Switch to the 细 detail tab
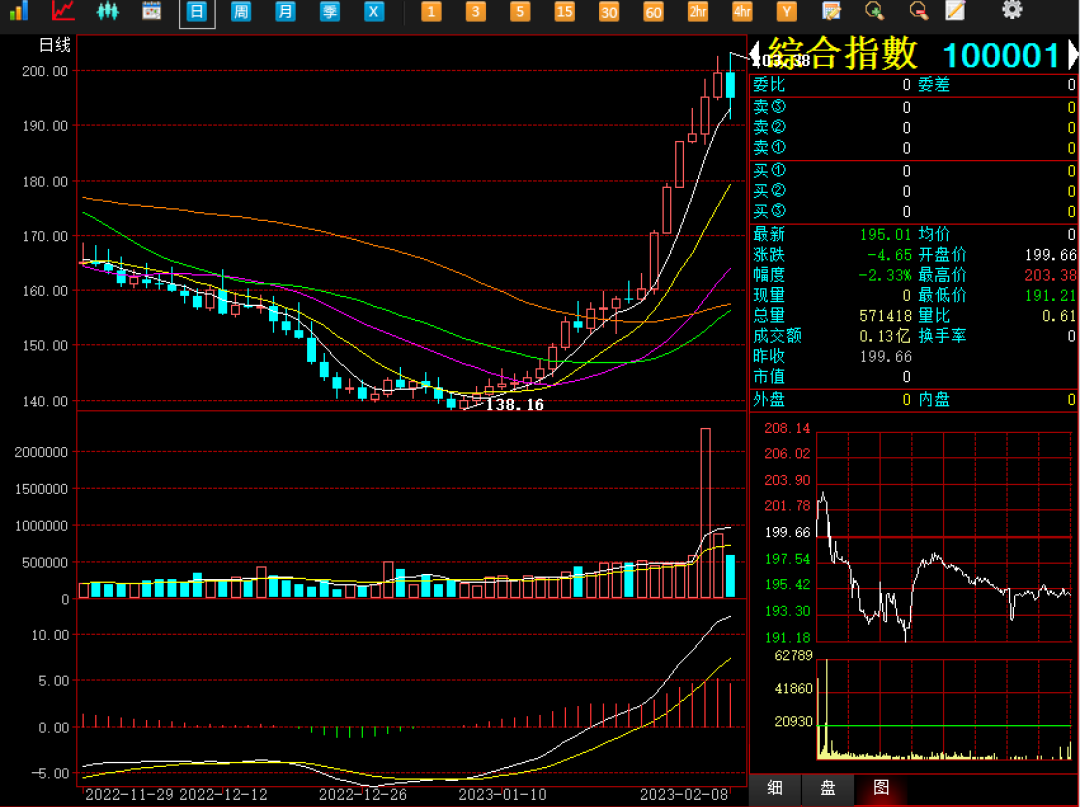The image size is (1080, 807). [x=775, y=787]
